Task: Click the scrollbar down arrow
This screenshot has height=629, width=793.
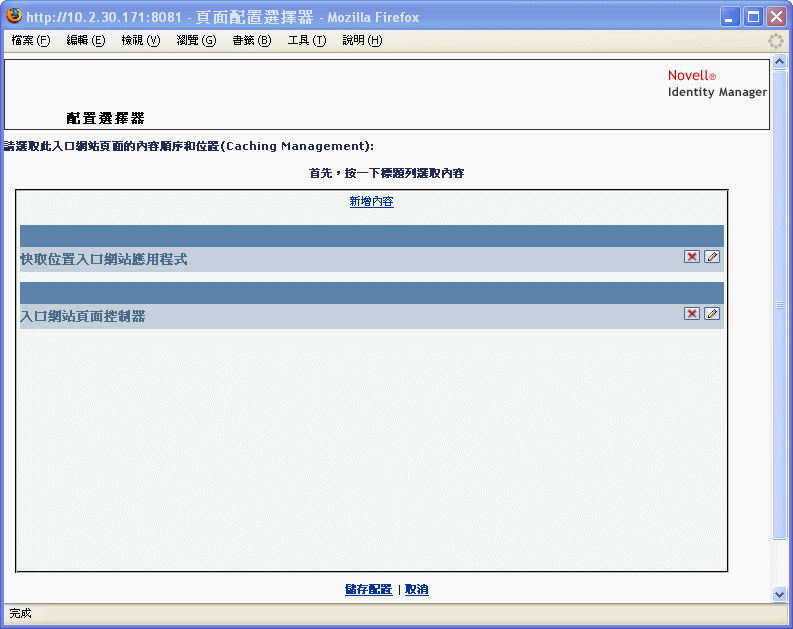Action: [x=779, y=595]
